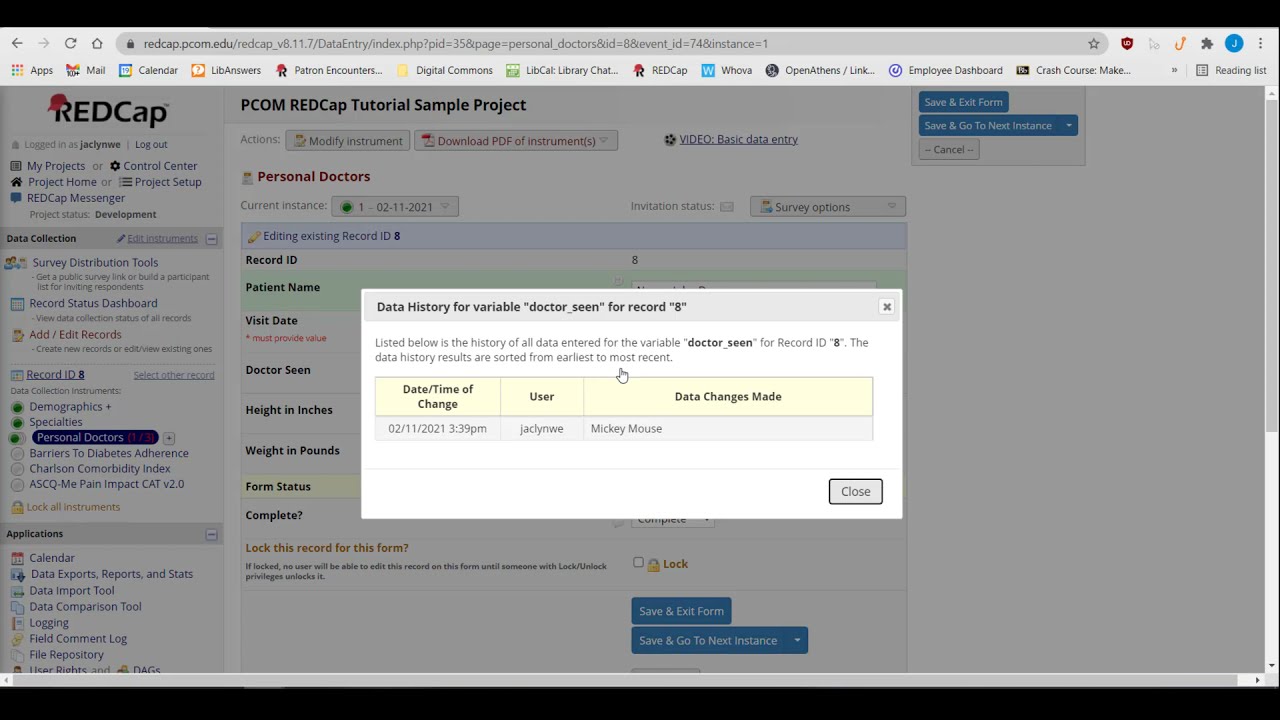
Task: Open the Logging application
Action: 49,622
